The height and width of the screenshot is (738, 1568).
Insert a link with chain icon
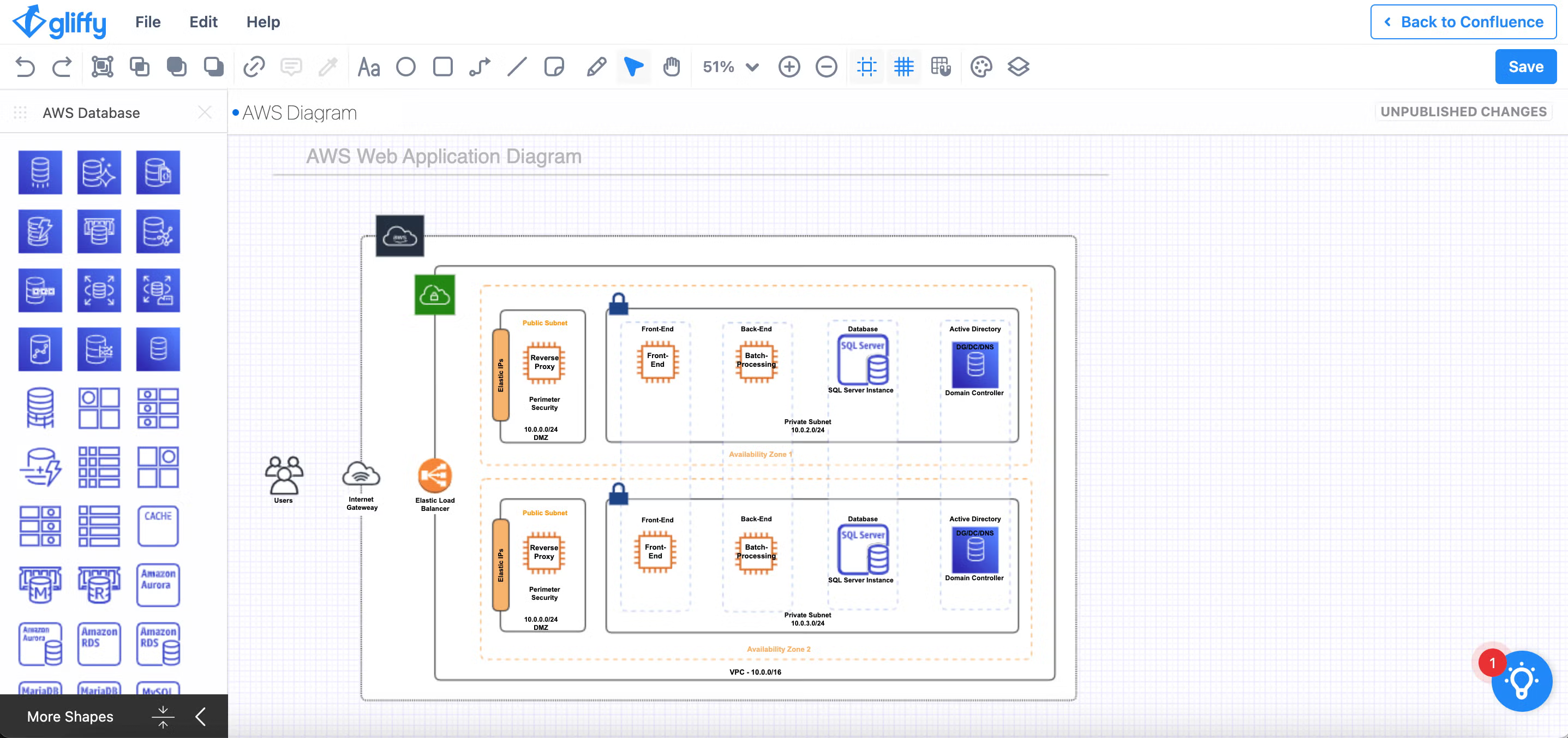tap(254, 67)
